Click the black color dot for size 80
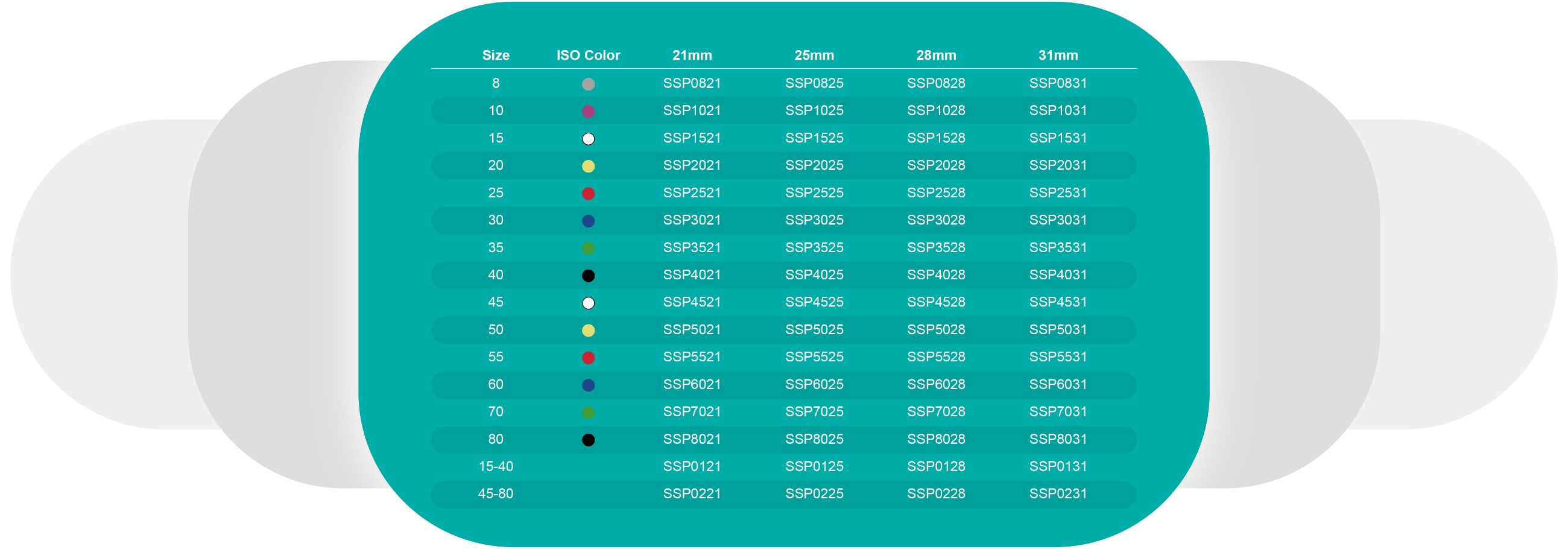 [x=588, y=440]
